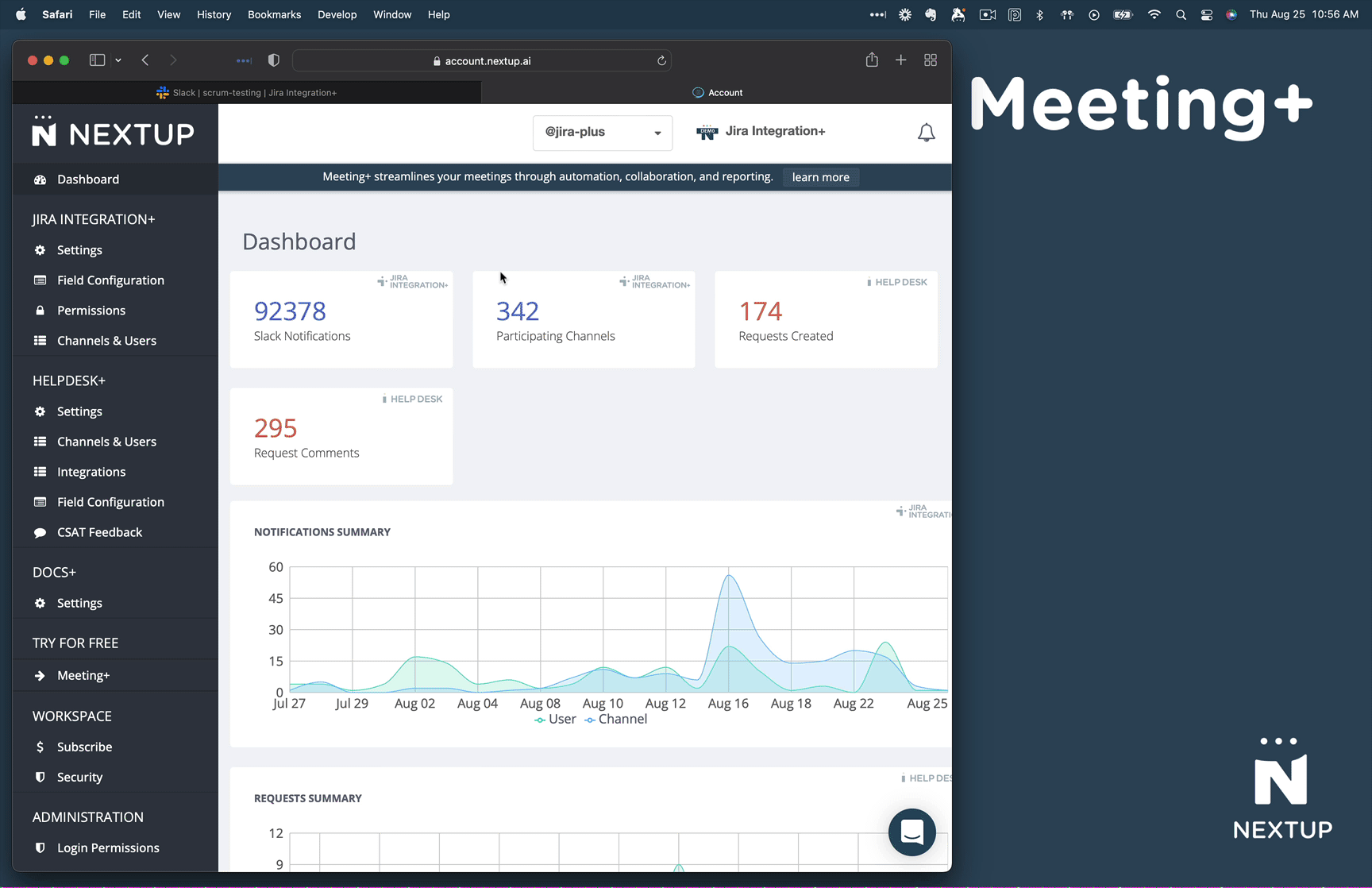
Task: Expand the sidebar button chevron menu
Action: (118, 60)
